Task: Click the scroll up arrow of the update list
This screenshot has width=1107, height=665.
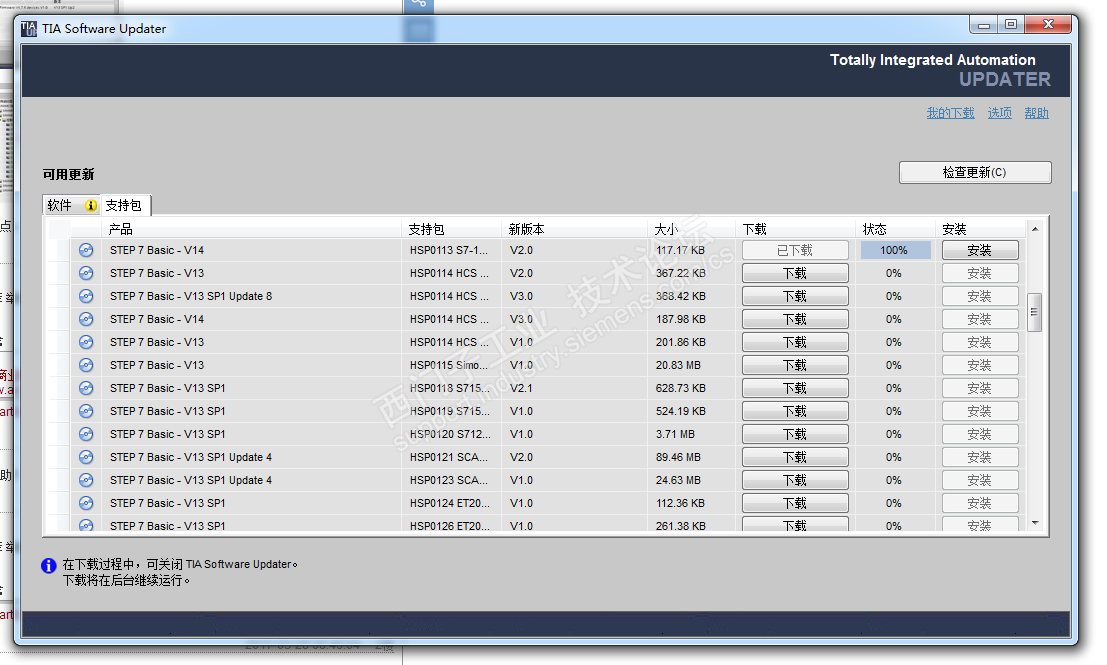Action: [x=1035, y=229]
